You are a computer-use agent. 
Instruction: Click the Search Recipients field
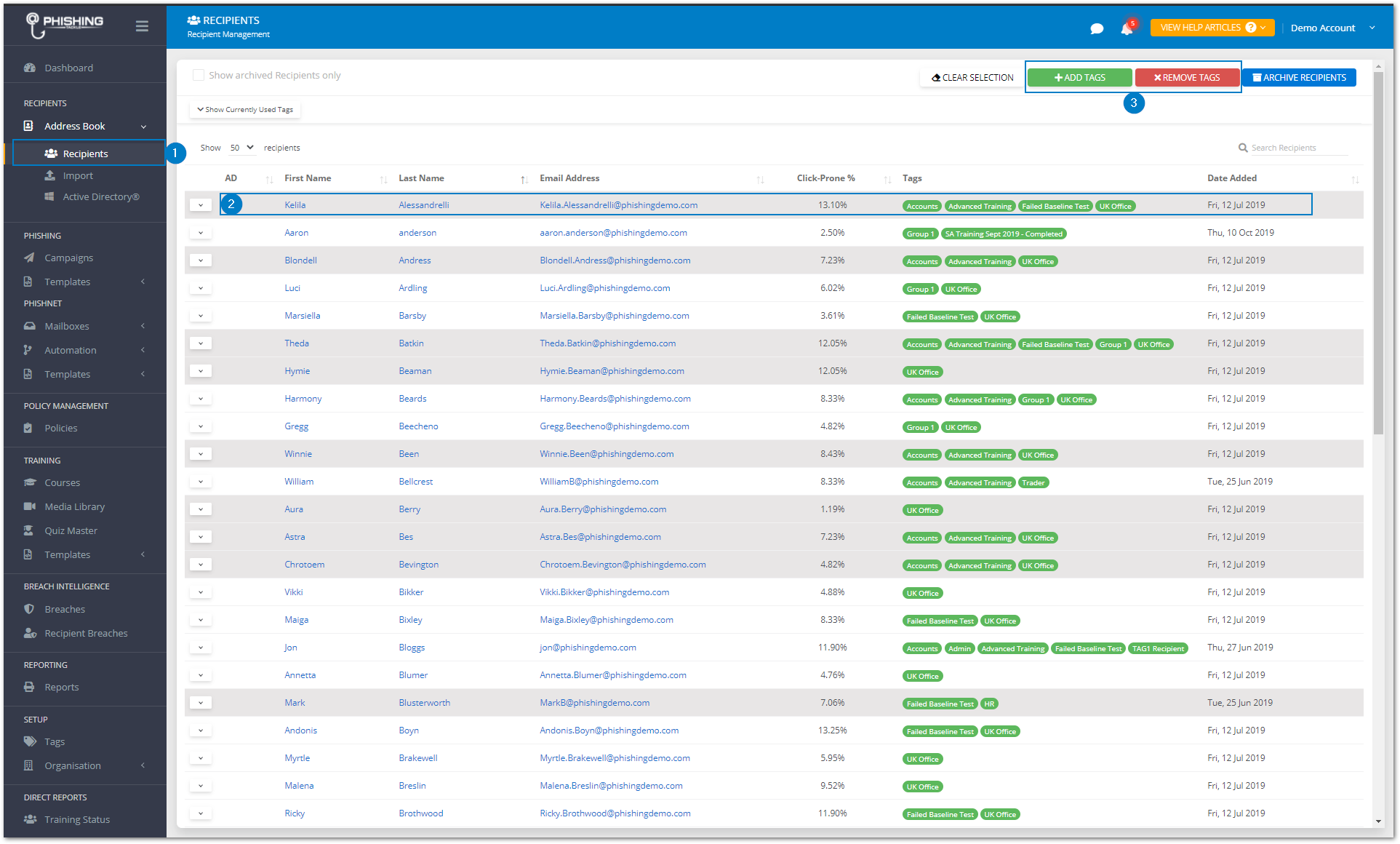tap(1298, 148)
